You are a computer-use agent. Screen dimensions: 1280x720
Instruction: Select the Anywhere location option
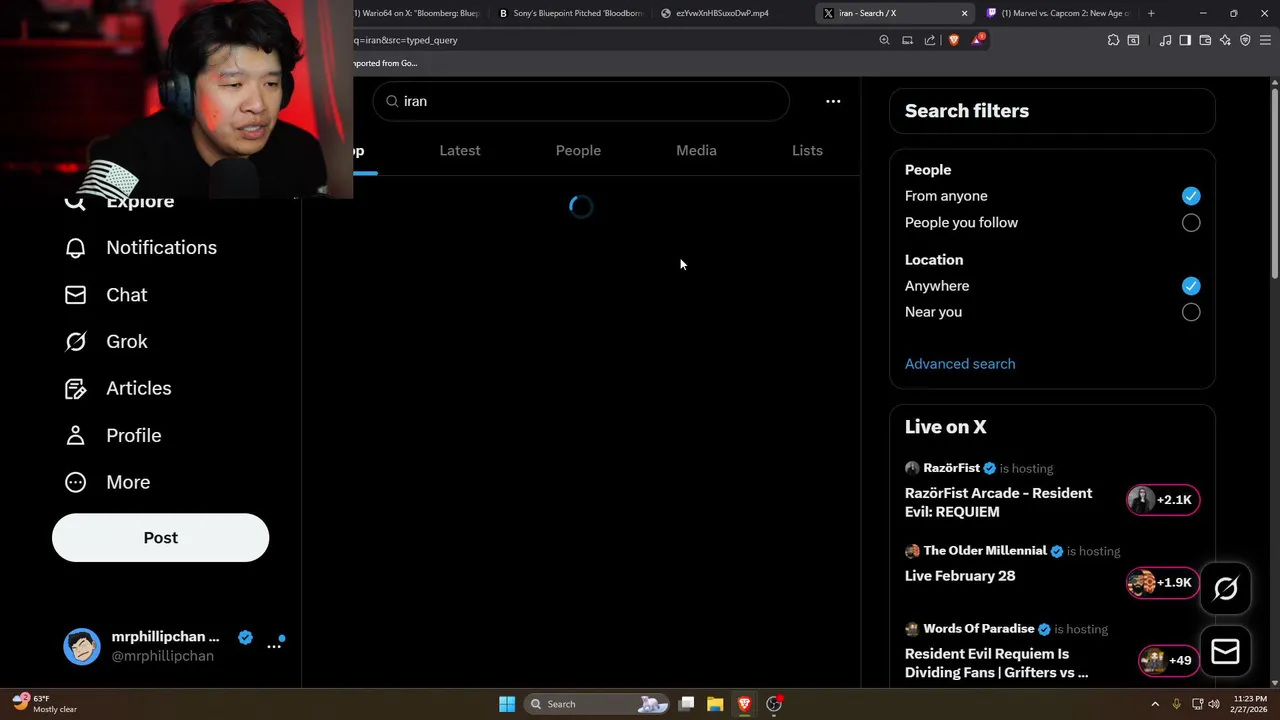(x=1191, y=286)
